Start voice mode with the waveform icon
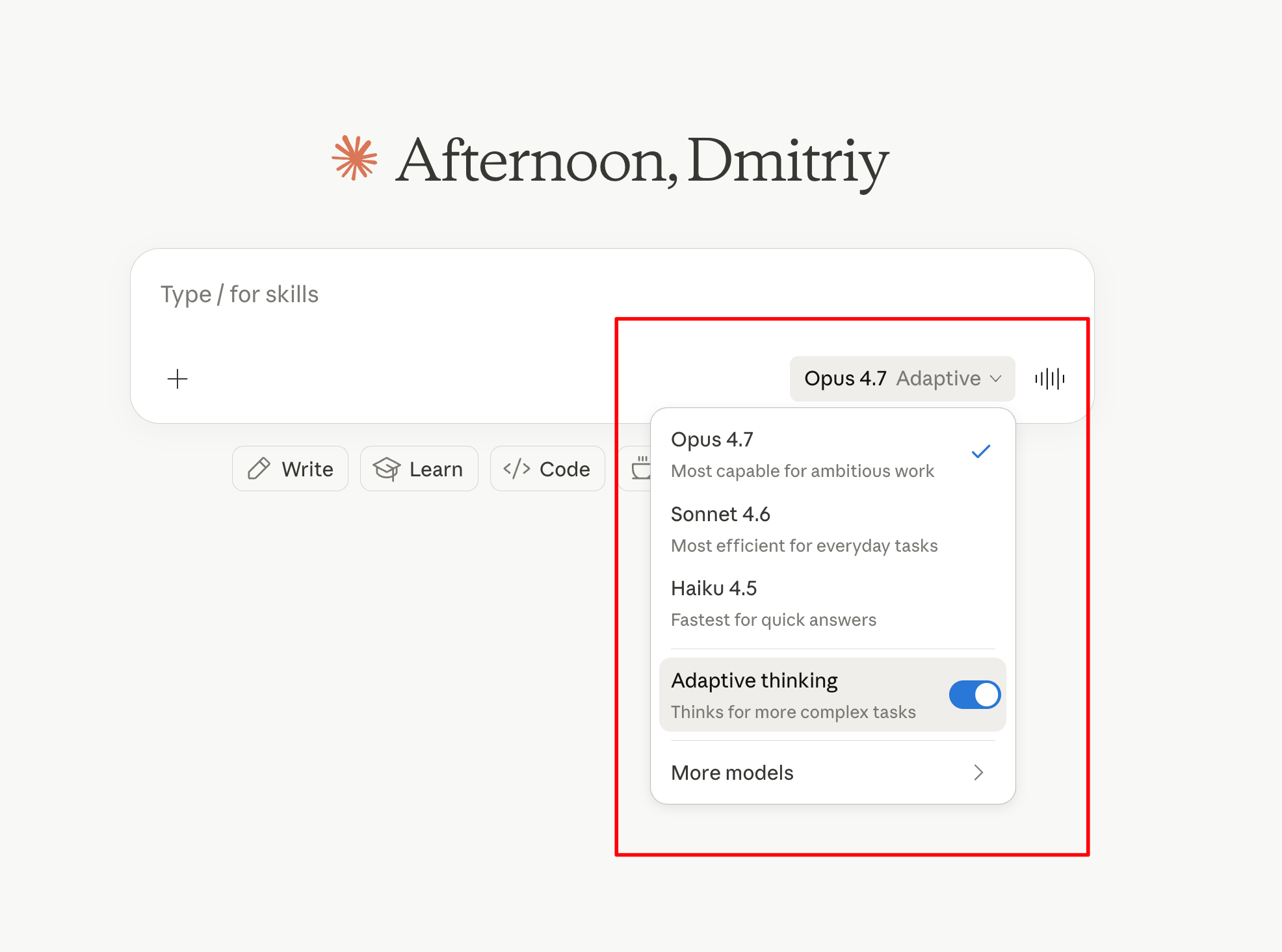This screenshot has height=952, width=1282. point(1050,379)
